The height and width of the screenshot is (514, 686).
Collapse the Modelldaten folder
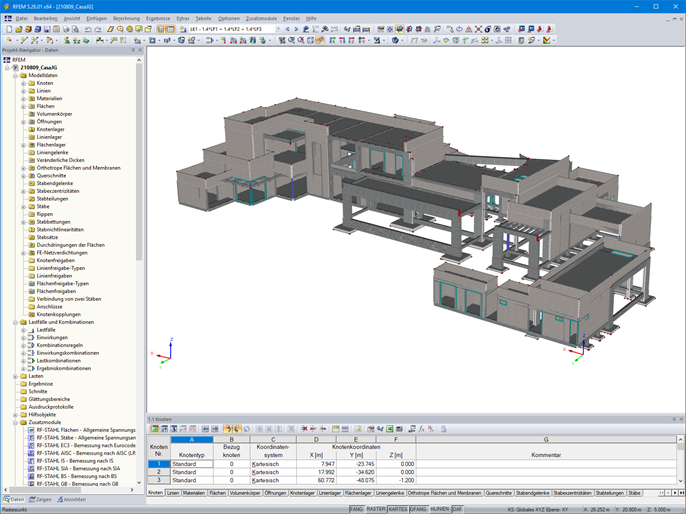click(15, 75)
